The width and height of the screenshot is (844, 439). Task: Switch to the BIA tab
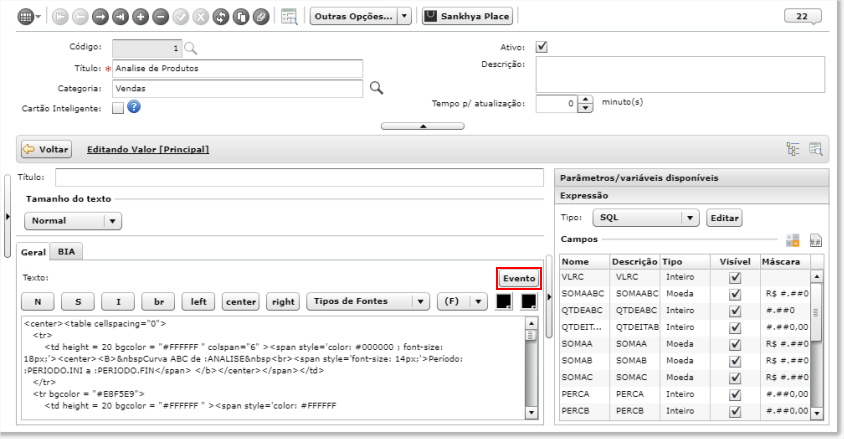[x=66, y=251]
